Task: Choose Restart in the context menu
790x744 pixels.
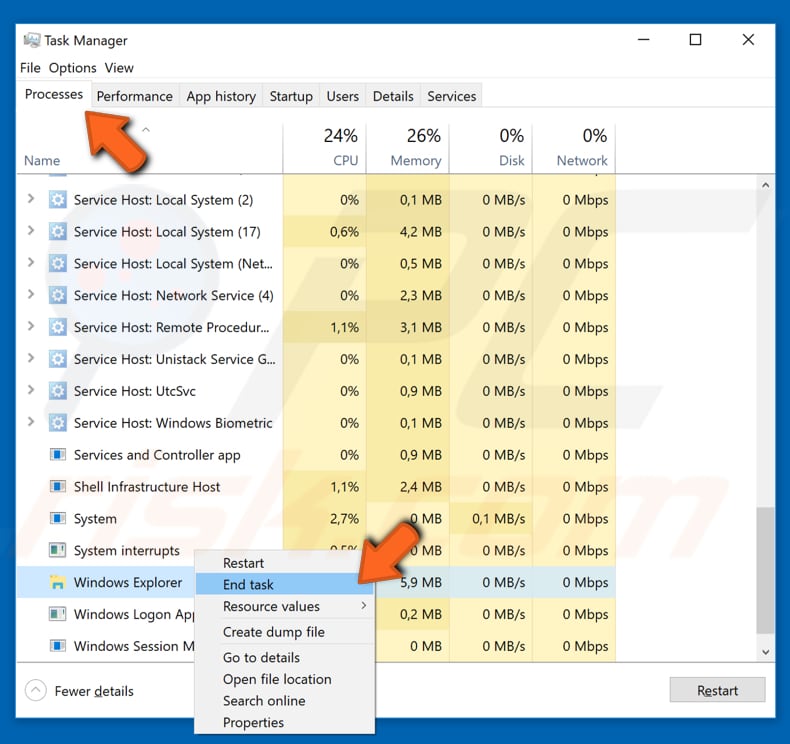Action: click(285, 563)
